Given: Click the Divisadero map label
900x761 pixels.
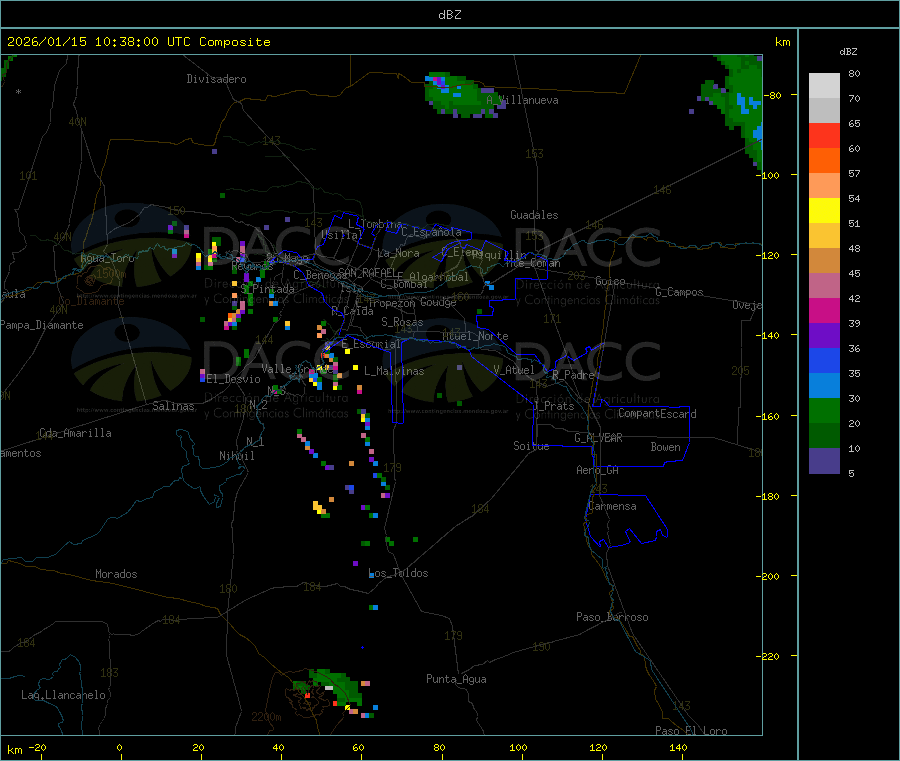Looking at the screenshot, I should (216, 79).
